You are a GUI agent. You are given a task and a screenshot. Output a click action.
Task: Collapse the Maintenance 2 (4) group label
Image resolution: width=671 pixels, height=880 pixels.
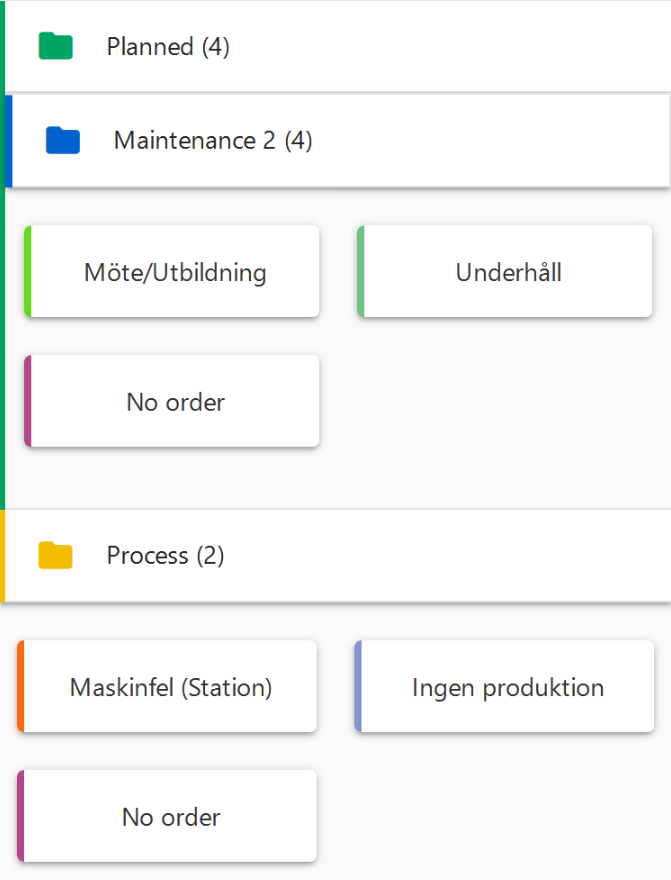click(213, 141)
